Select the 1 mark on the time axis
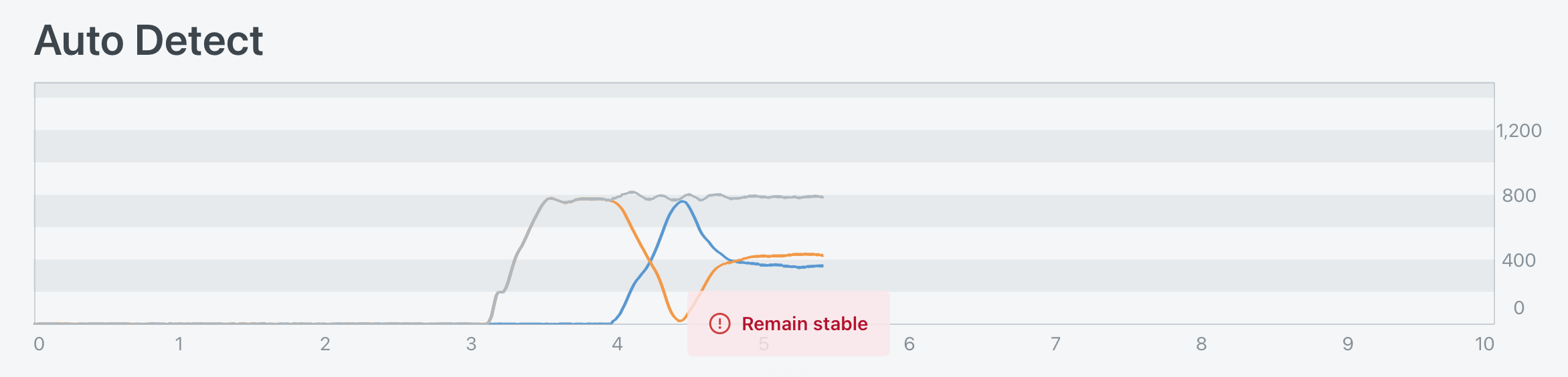Screen dimensions: 1568x377 click(x=179, y=344)
